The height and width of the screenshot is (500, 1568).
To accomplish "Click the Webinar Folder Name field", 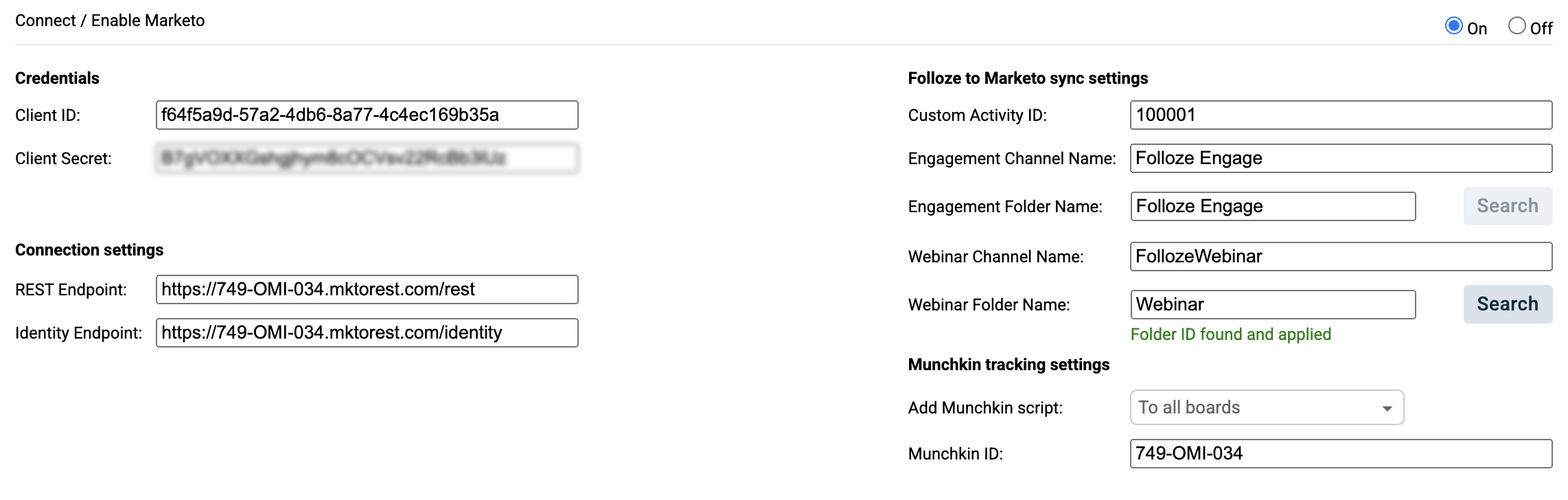I will pyautogui.click(x=1272, y=304).
